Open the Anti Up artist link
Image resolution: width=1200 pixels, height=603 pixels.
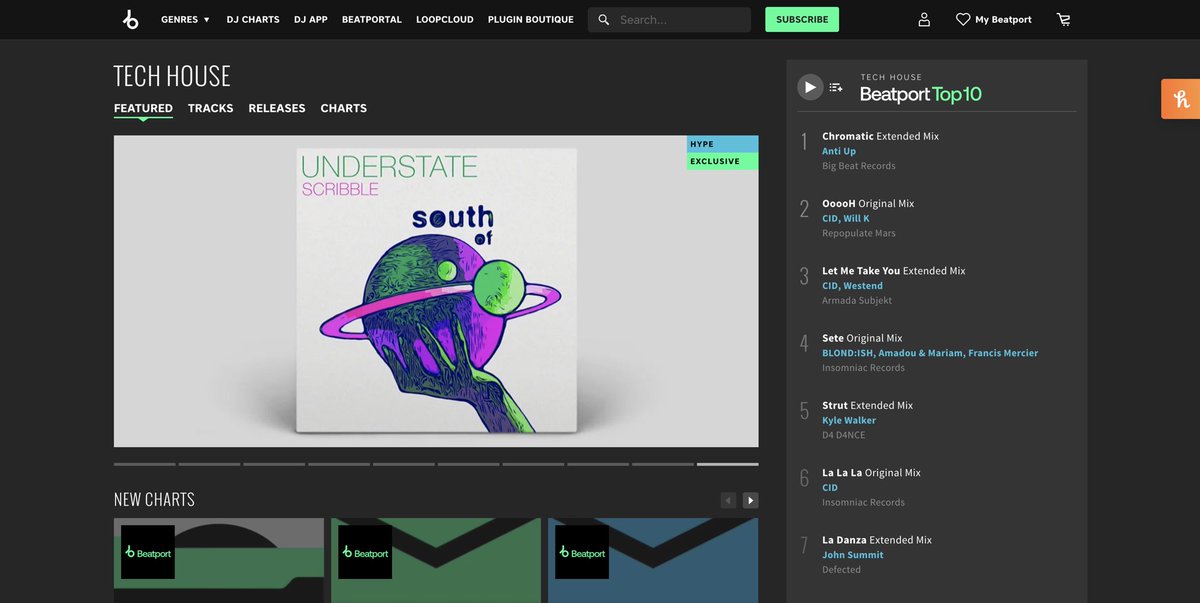pyautogui.click(x=839, y=151)
